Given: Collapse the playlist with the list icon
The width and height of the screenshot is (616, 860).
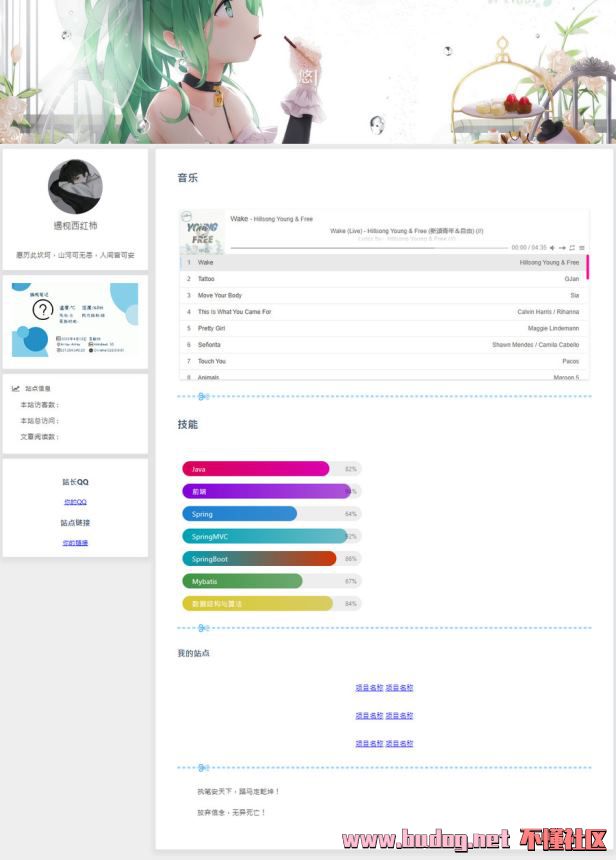Looking at the screenshot, I should [582, 247].
